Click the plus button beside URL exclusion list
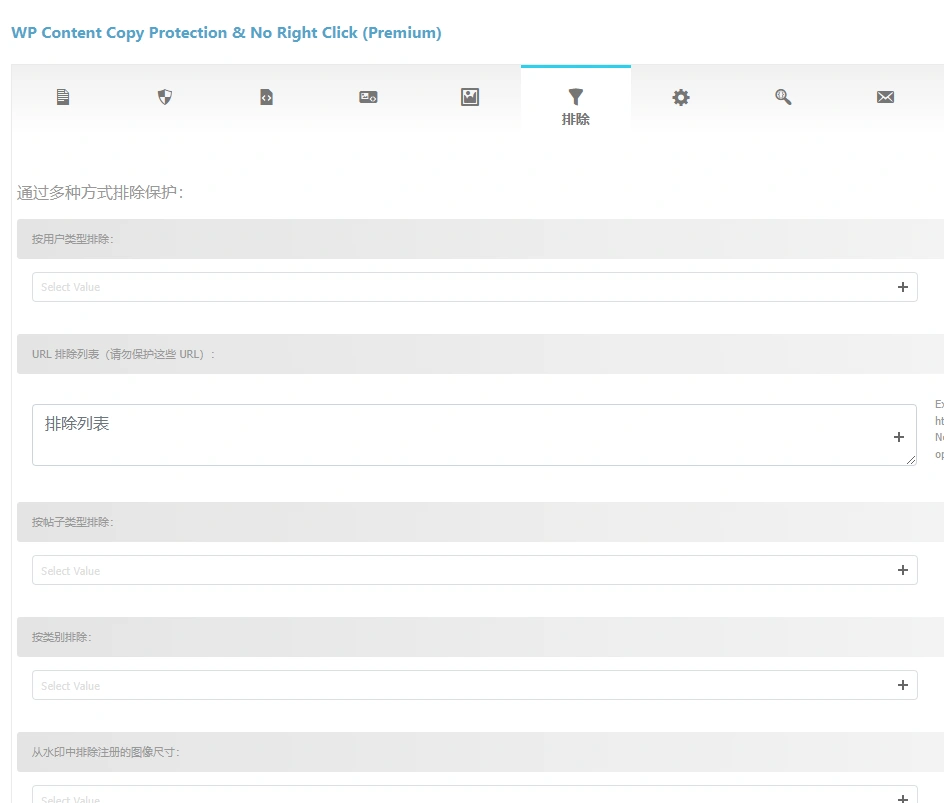 click(898, 435)
